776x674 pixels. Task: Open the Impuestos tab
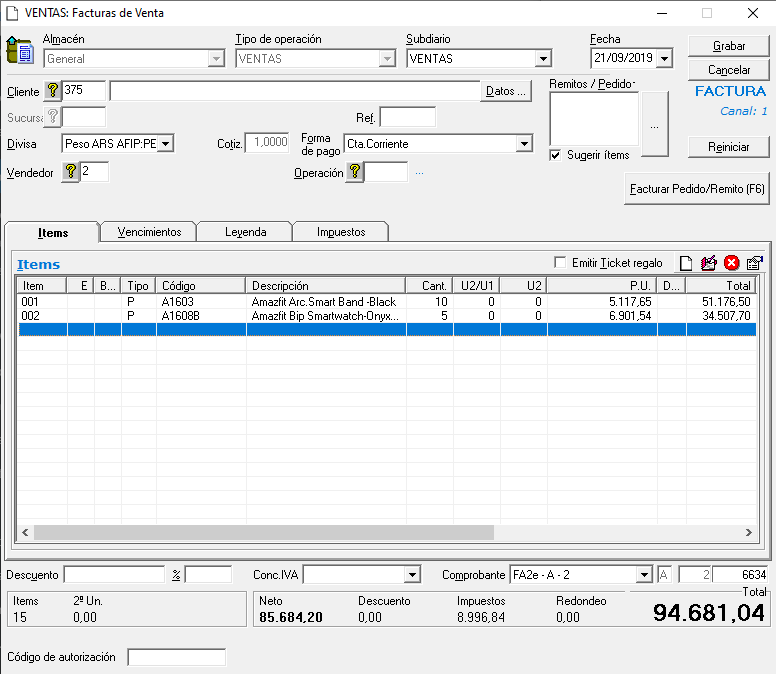point(341,232)
